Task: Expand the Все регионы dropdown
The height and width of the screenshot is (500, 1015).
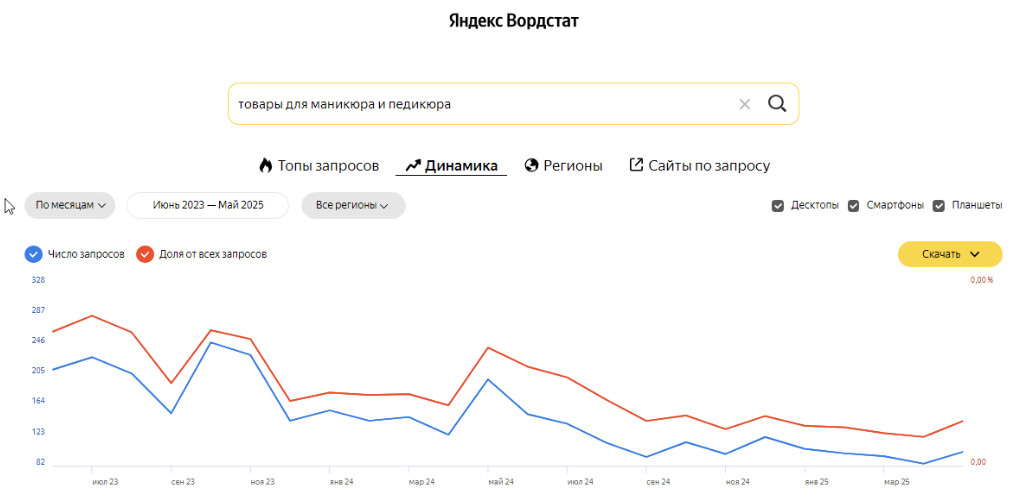Action: [352, 205]
